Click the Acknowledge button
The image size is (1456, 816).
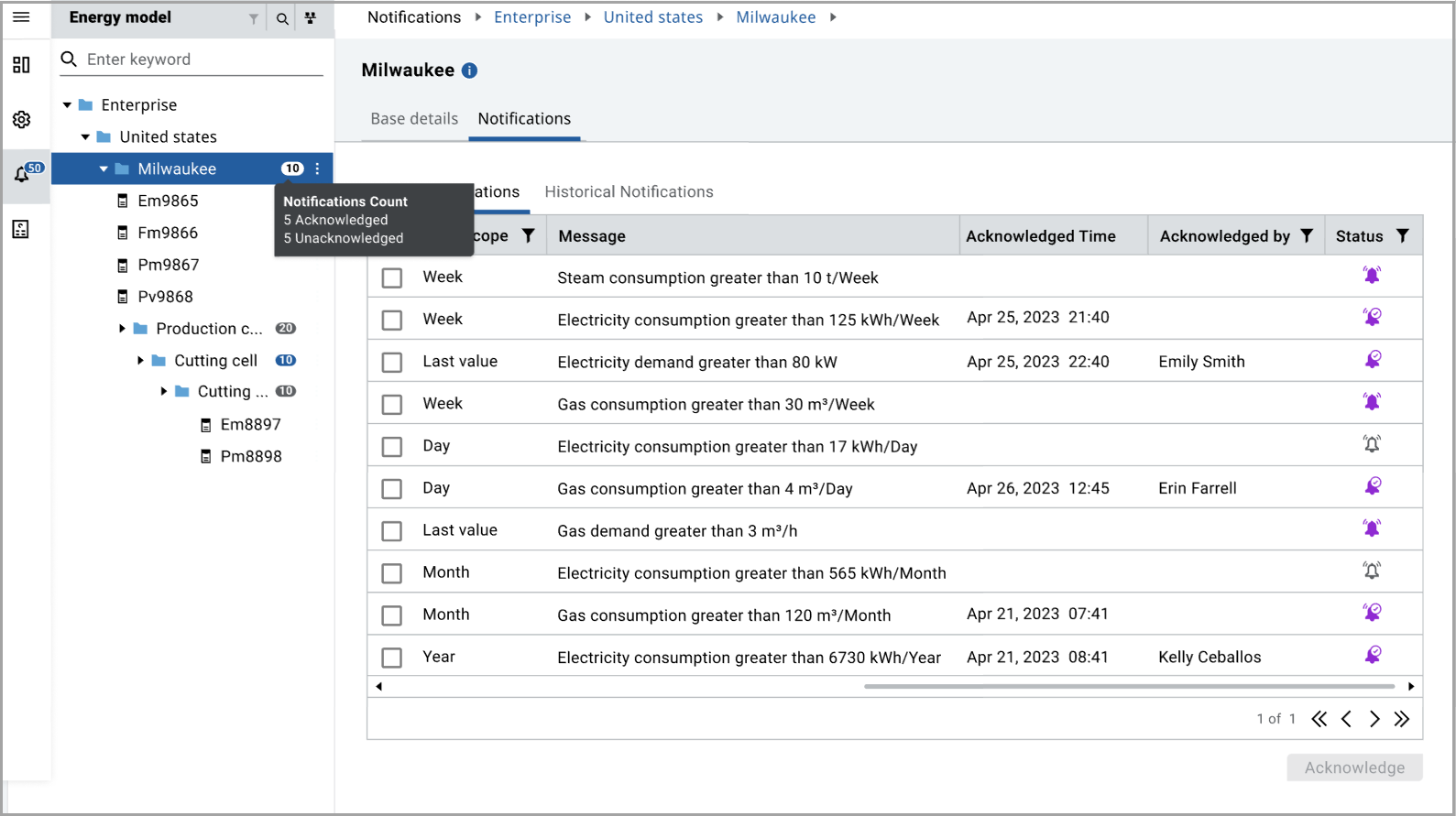1354,767
